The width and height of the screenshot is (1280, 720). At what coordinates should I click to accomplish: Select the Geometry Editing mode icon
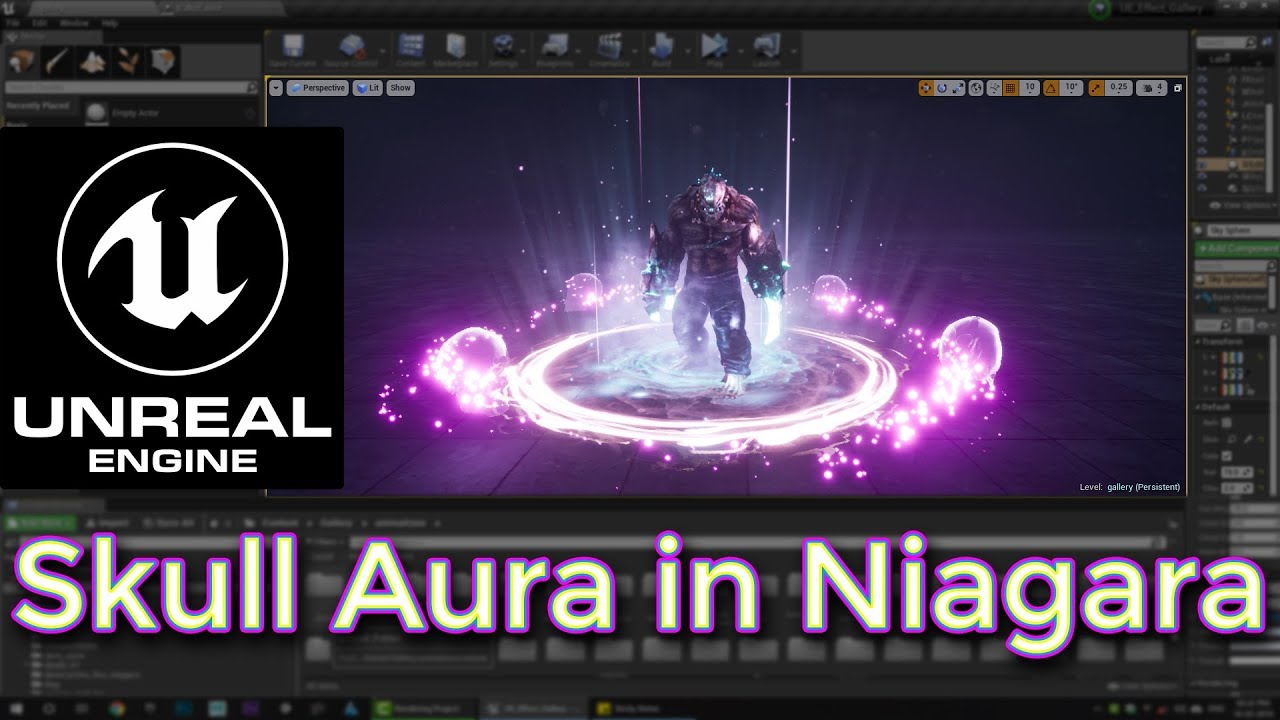click(164, 61)
